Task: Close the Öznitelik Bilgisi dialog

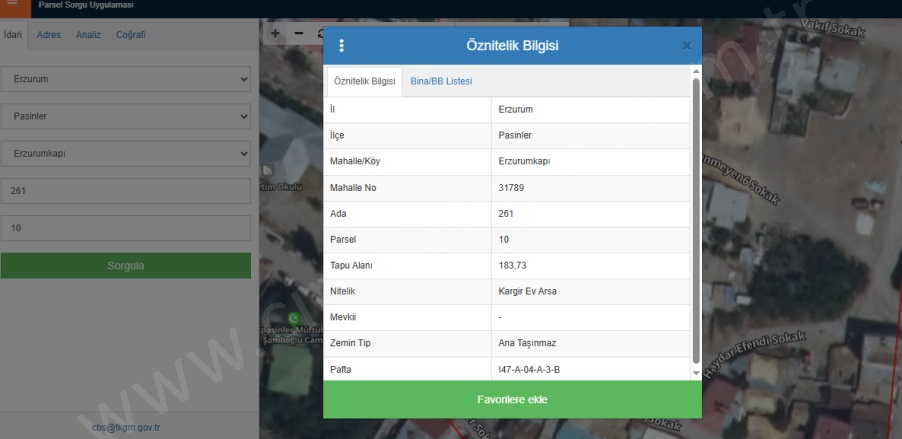Action: (686, 46)
